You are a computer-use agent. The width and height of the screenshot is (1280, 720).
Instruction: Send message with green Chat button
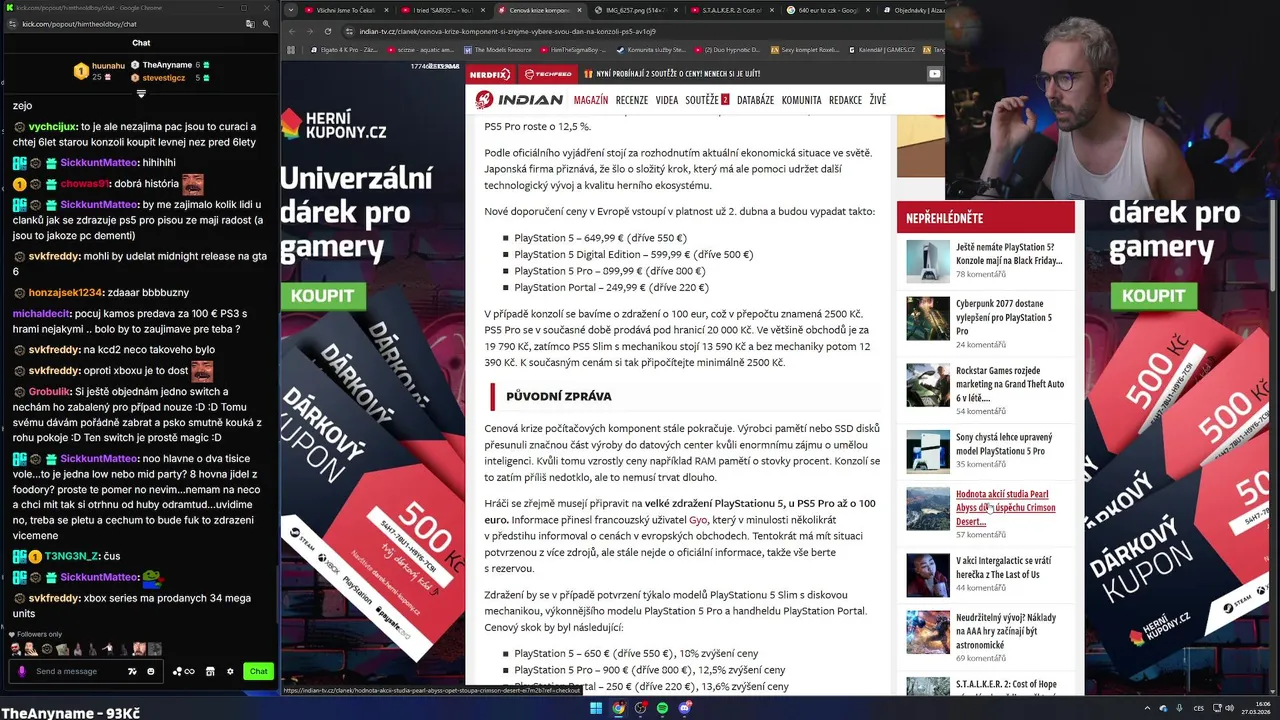(258, 671)
